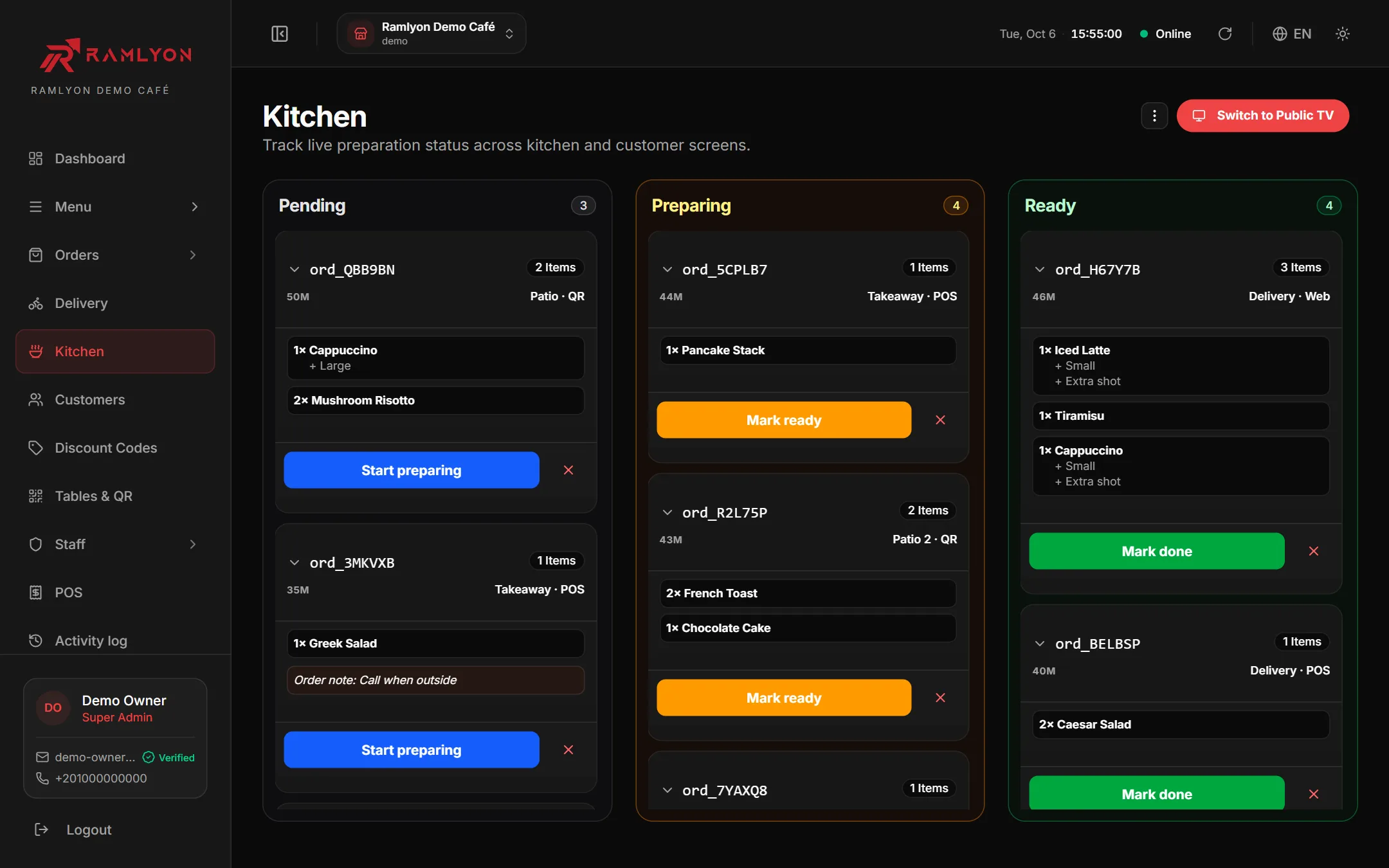Toggle the light/dark theme sun icon

(1342, 33)
